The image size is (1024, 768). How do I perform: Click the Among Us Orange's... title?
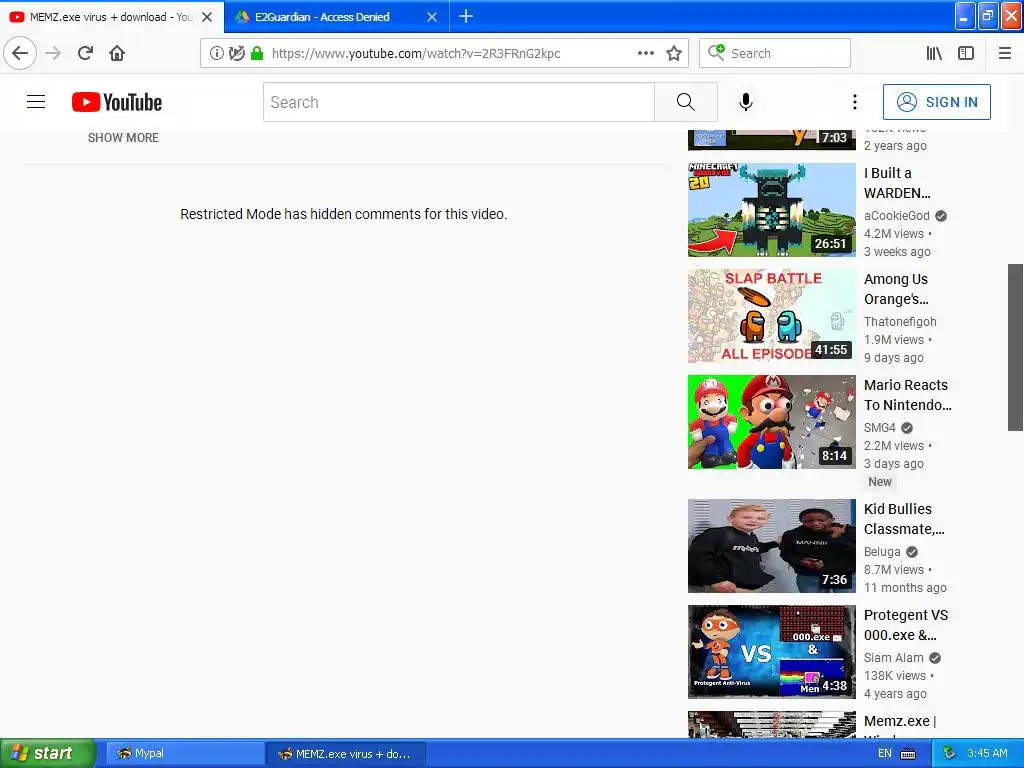click(896, 289)
